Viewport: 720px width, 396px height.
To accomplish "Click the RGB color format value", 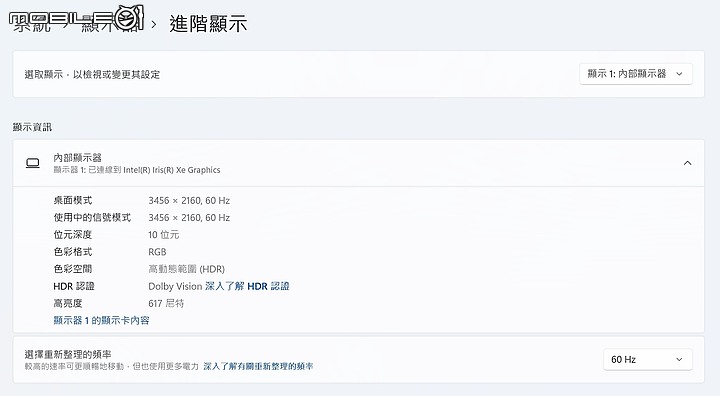I will (157, 252).
